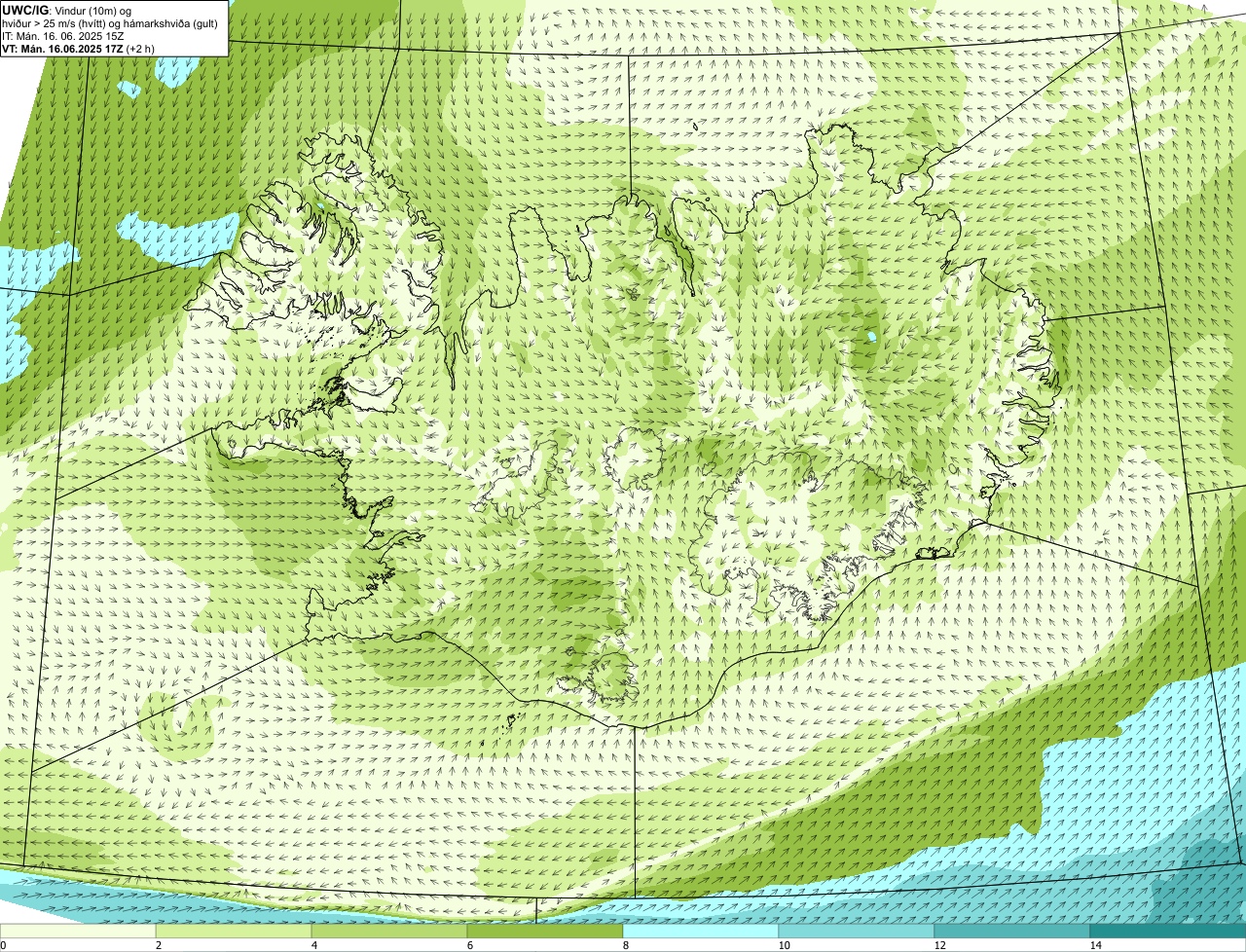
Task: Click the cyan 10–12 m/s legend swatch
Action: tap(857, 931)
